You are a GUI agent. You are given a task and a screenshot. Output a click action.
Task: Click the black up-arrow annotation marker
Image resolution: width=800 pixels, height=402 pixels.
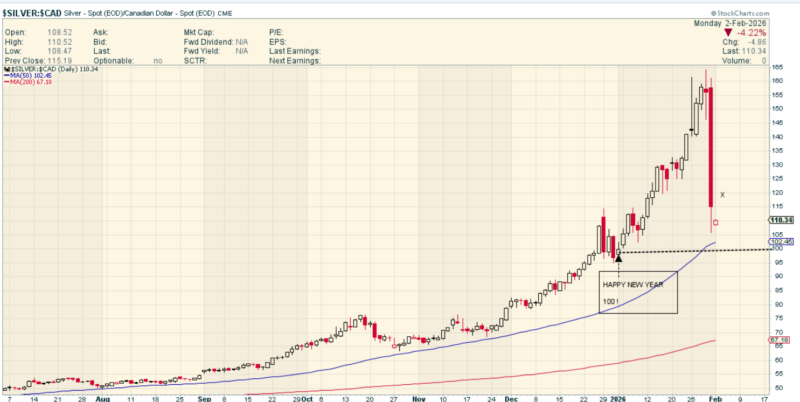coord(619,257)
